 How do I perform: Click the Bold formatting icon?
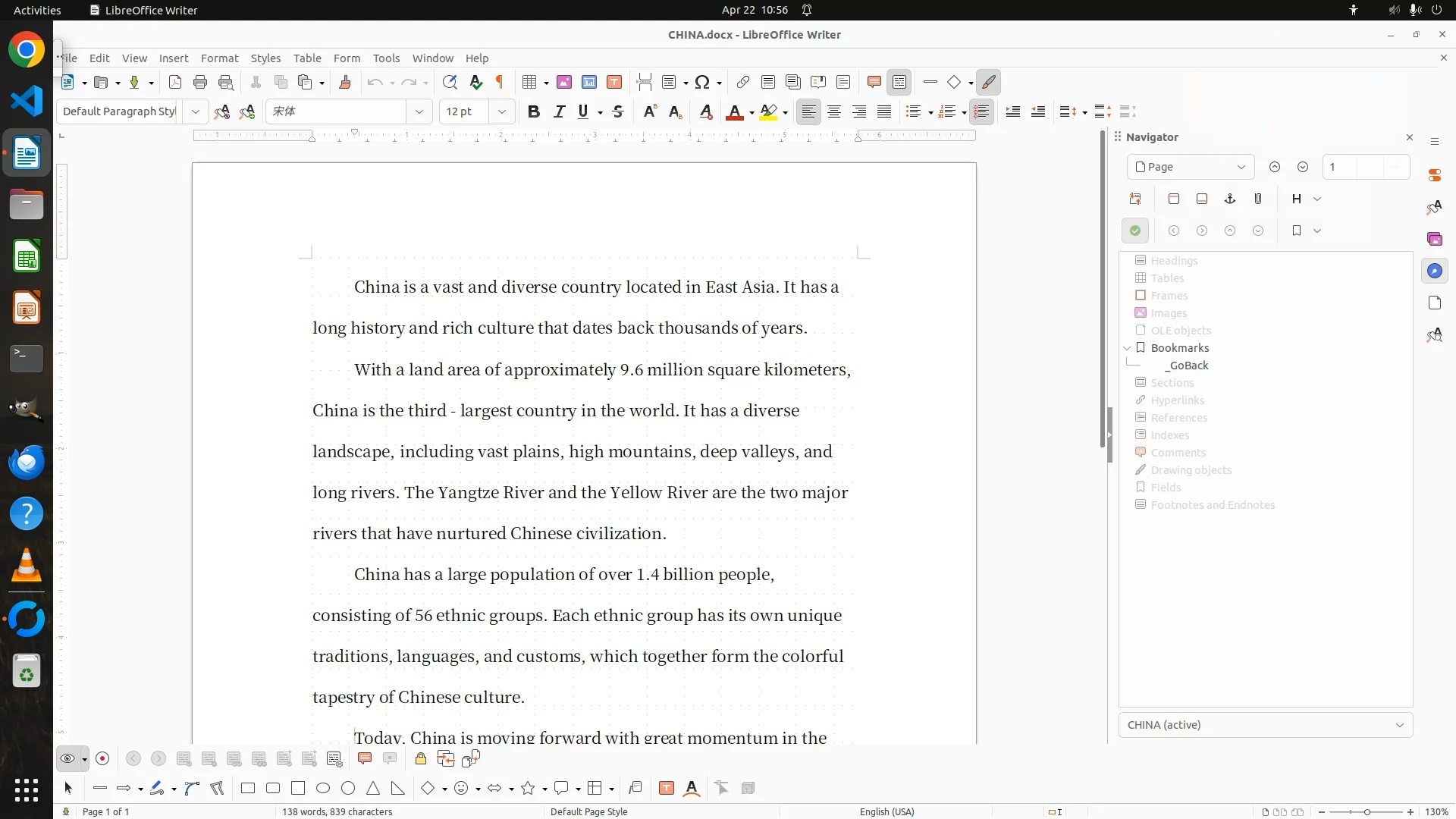[534, 111]
